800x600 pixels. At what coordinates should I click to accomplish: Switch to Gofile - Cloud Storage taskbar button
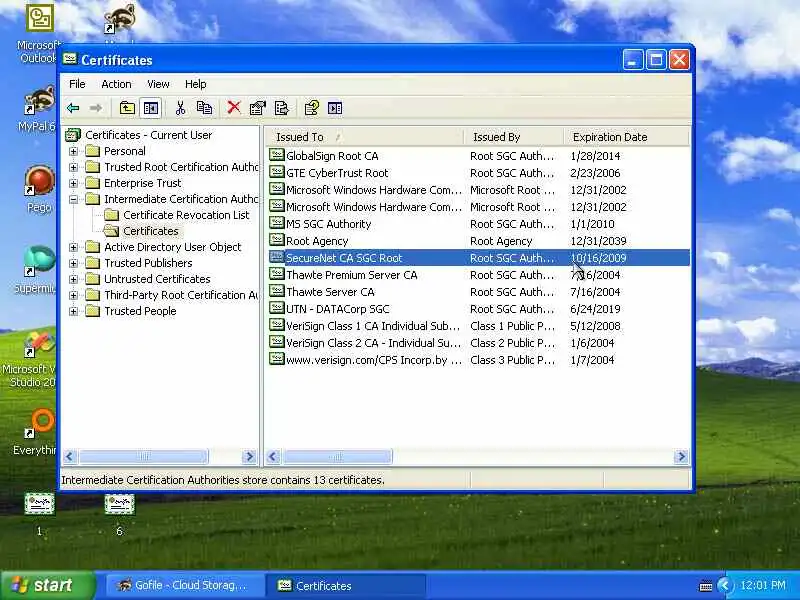pyautogui.click(x=184, y=585)
